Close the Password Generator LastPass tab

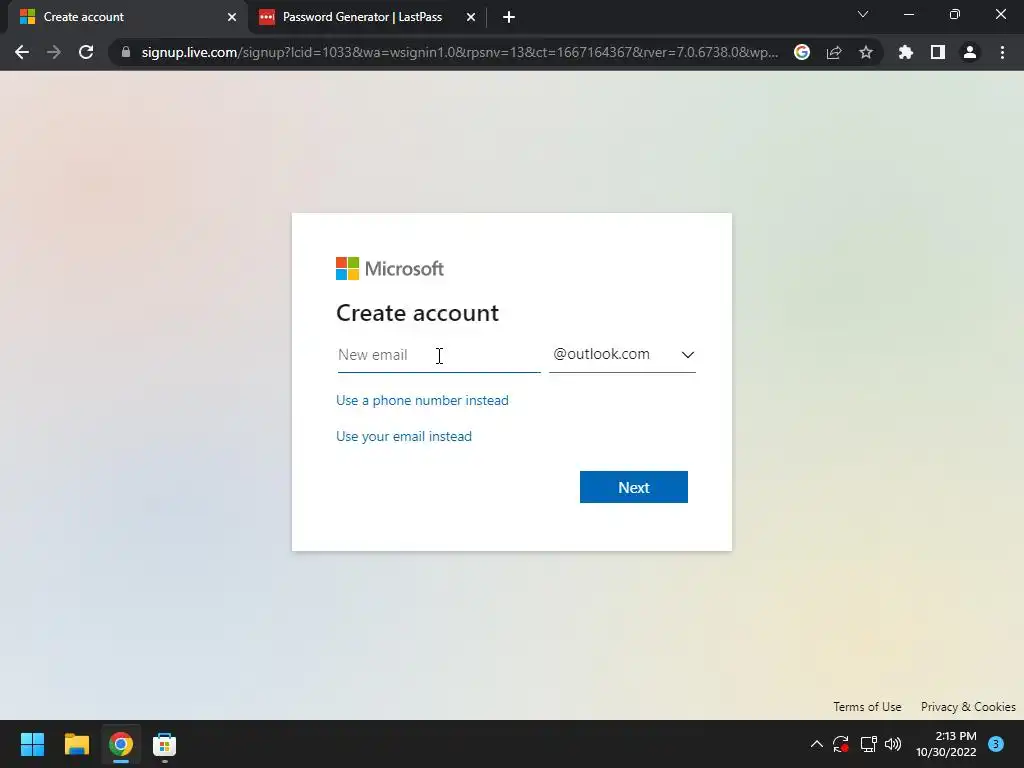tap(471, 17)
